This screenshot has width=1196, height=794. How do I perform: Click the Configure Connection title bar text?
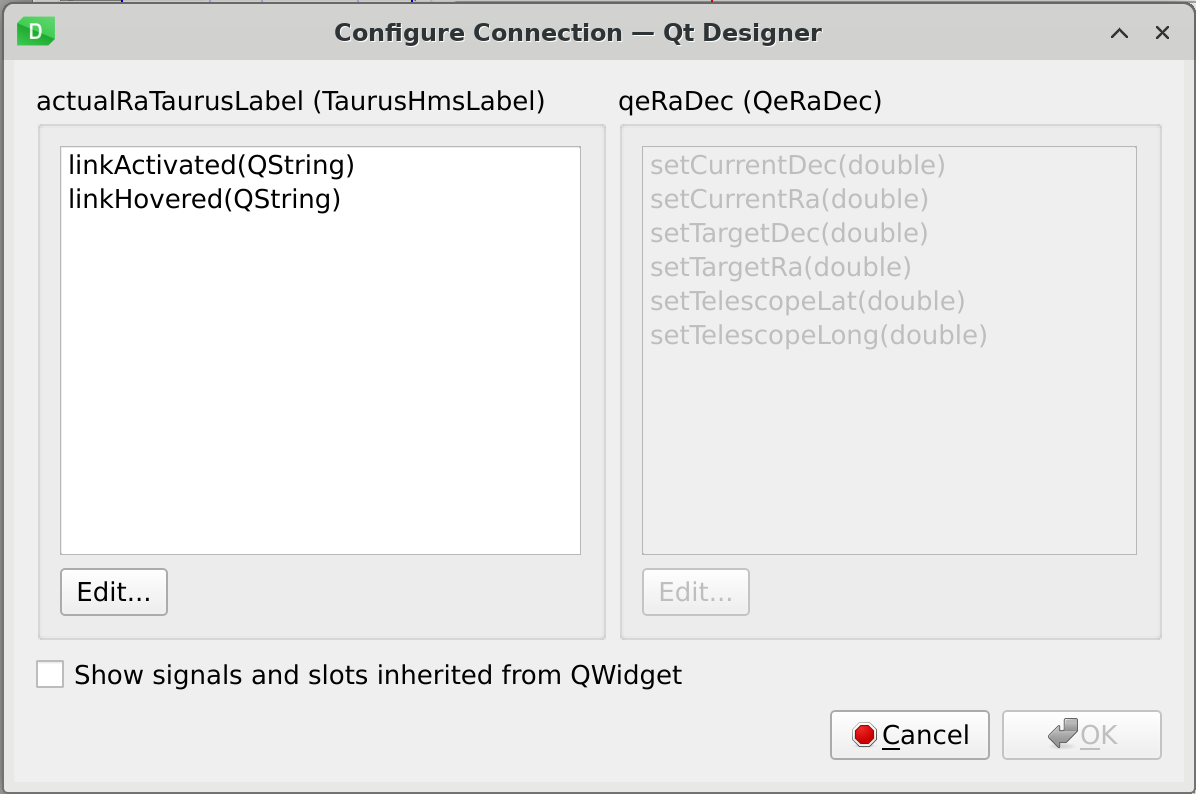(577, 33)
